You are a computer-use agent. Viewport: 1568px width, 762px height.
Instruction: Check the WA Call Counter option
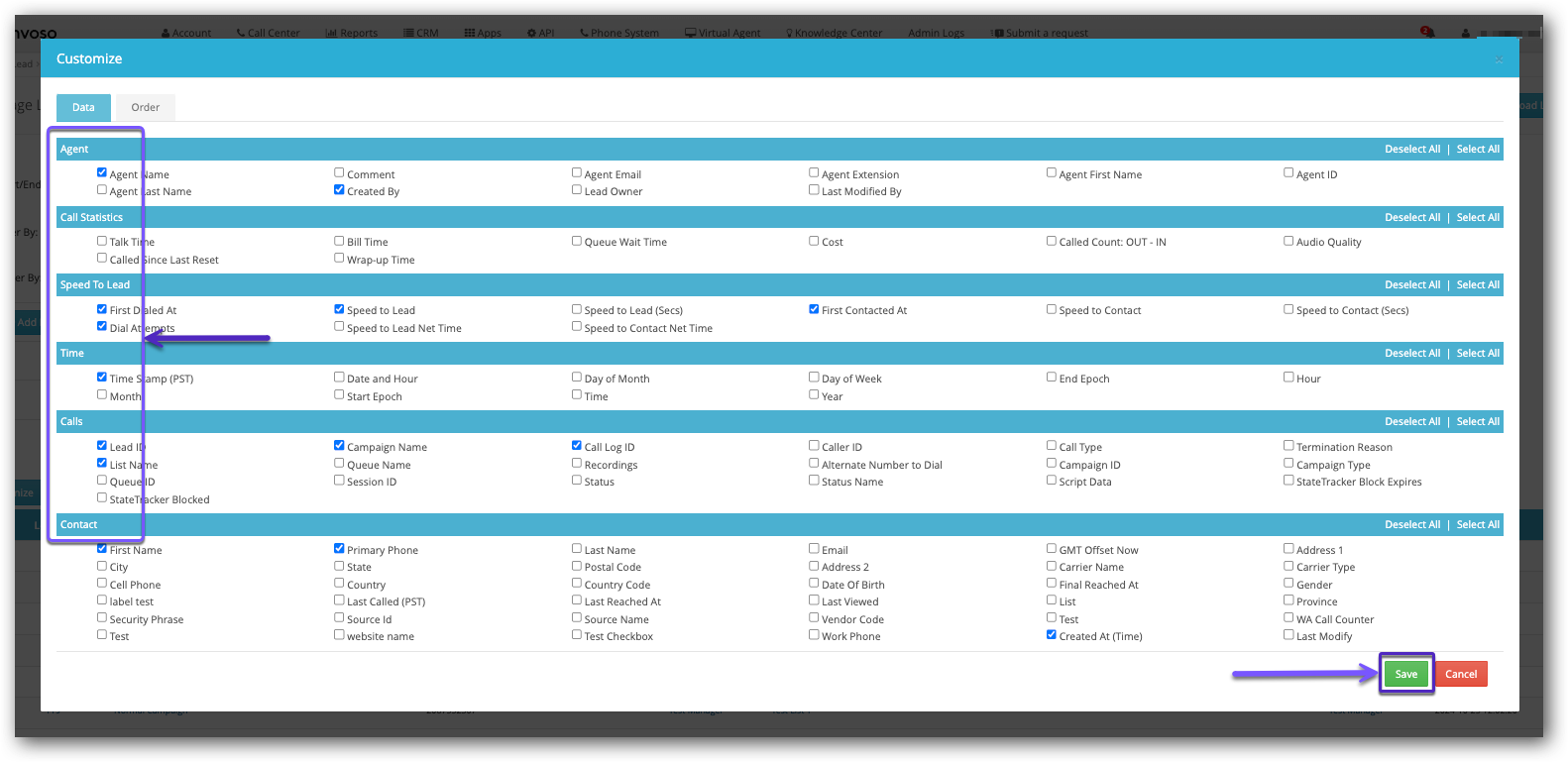1288,617
